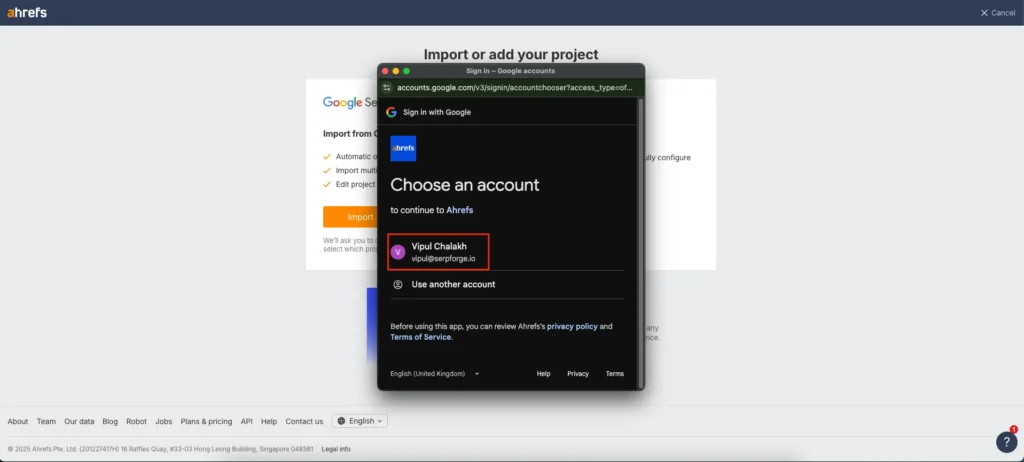Click the Ahrefs logo in the top bar
The width and height of the screenshot is (1024, 462).
(x=27, y=12)
